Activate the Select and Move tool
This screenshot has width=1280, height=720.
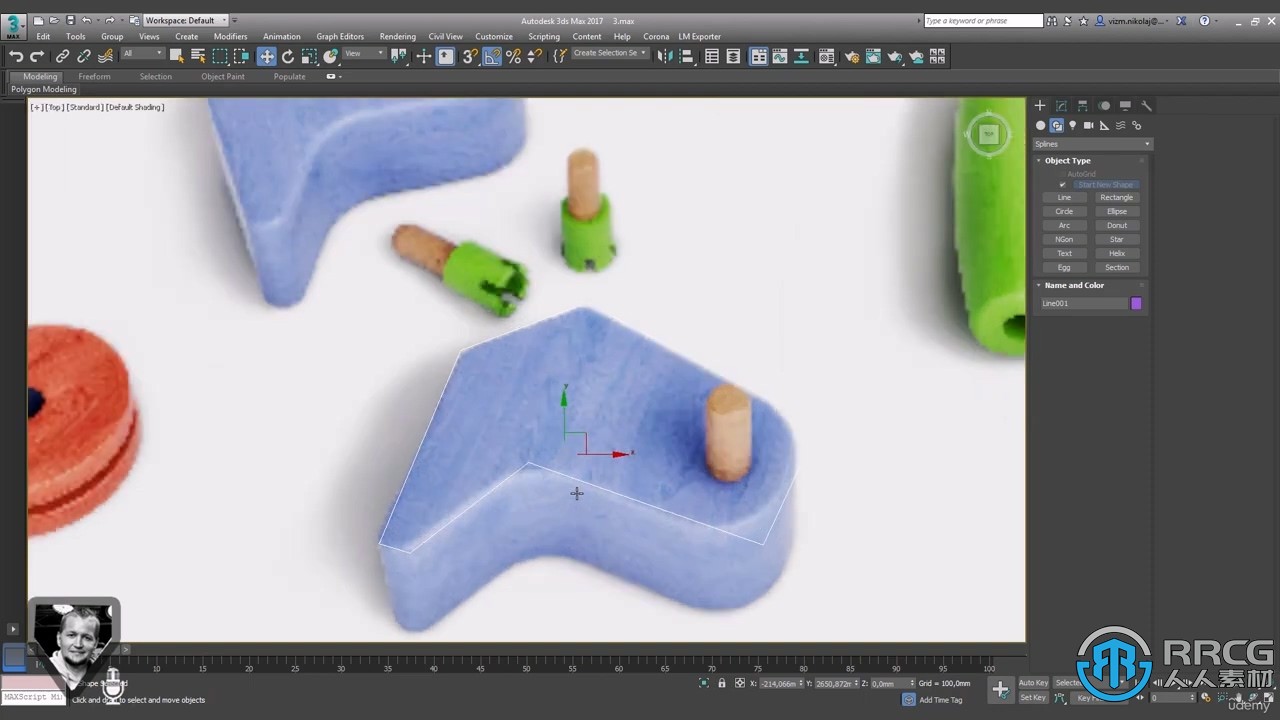point(266,57)
